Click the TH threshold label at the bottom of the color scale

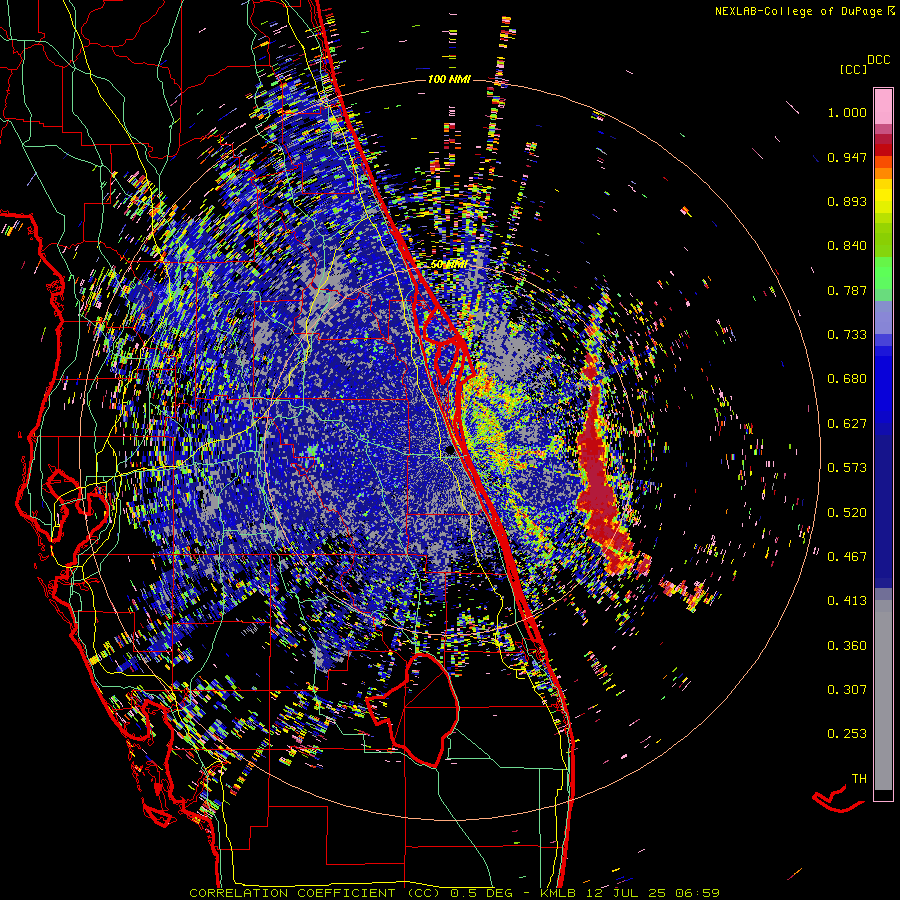coord(859,779)
